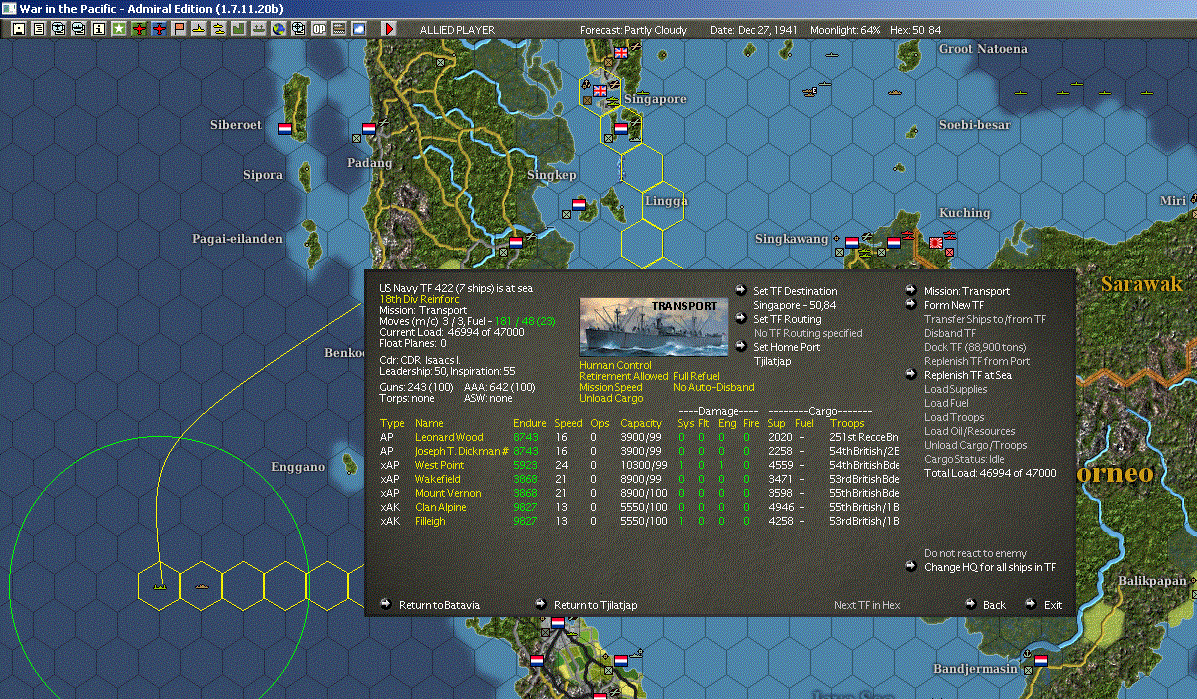This screenshot has width=1197, height=699.
Task: Click the arrow beside Set TF Destination
Action: coord(740,290)
